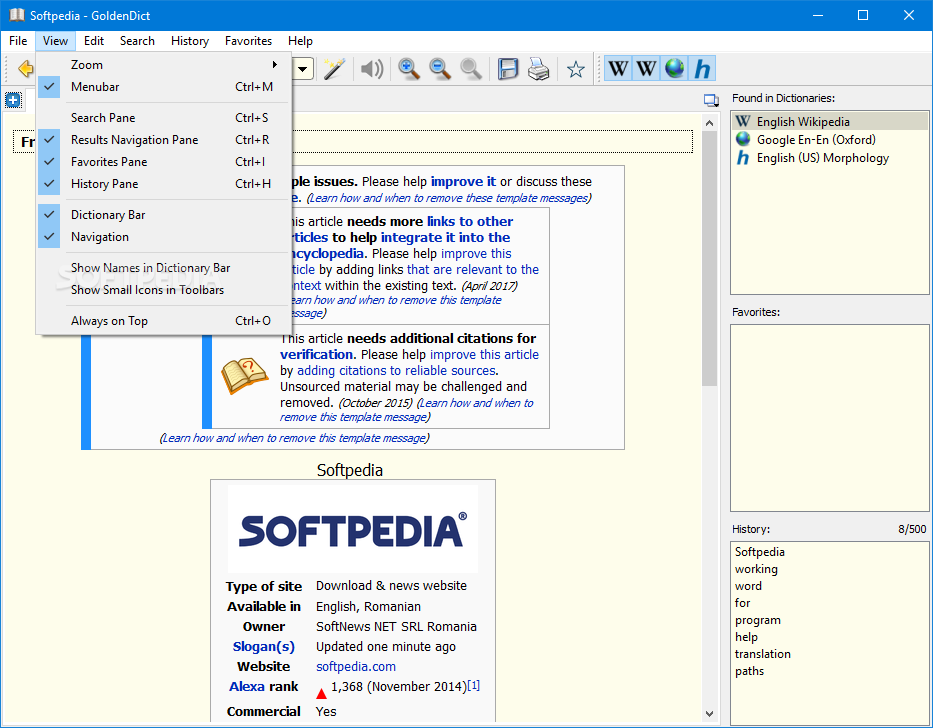Enable Show Names in Dictionary Bar
This screenshot has height=728, width=933.
point(164,268)
